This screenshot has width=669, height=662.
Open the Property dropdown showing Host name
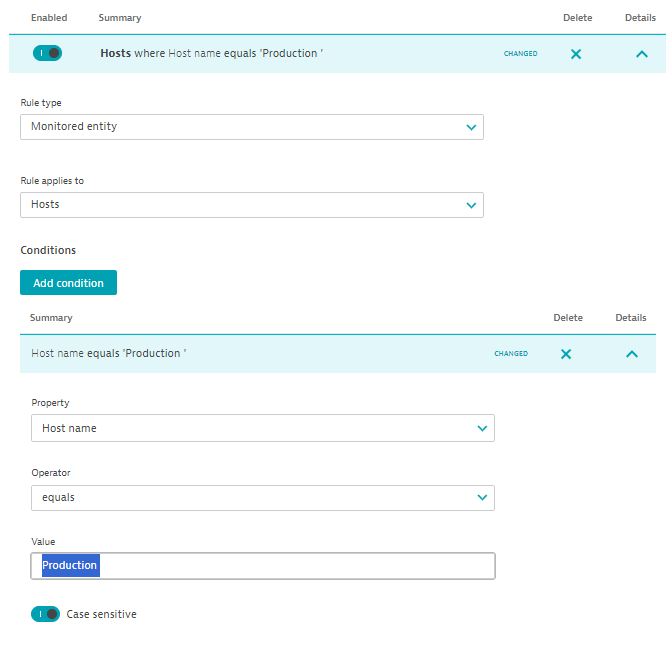(x=263, y=428)
